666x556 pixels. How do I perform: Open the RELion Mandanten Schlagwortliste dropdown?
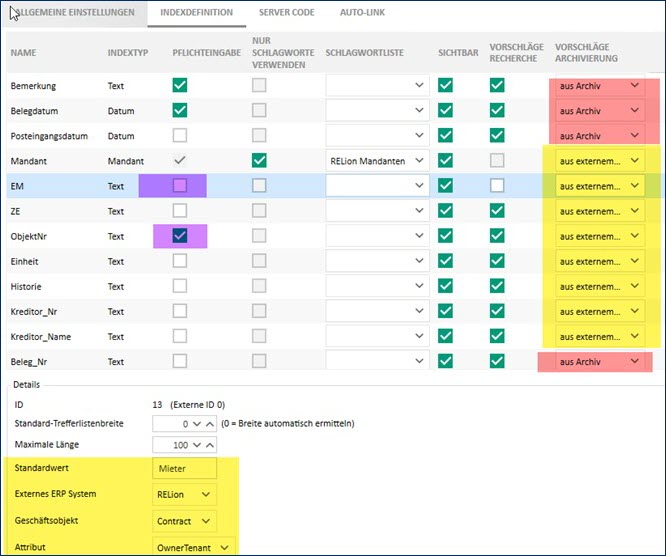click(x=419, y=160)
